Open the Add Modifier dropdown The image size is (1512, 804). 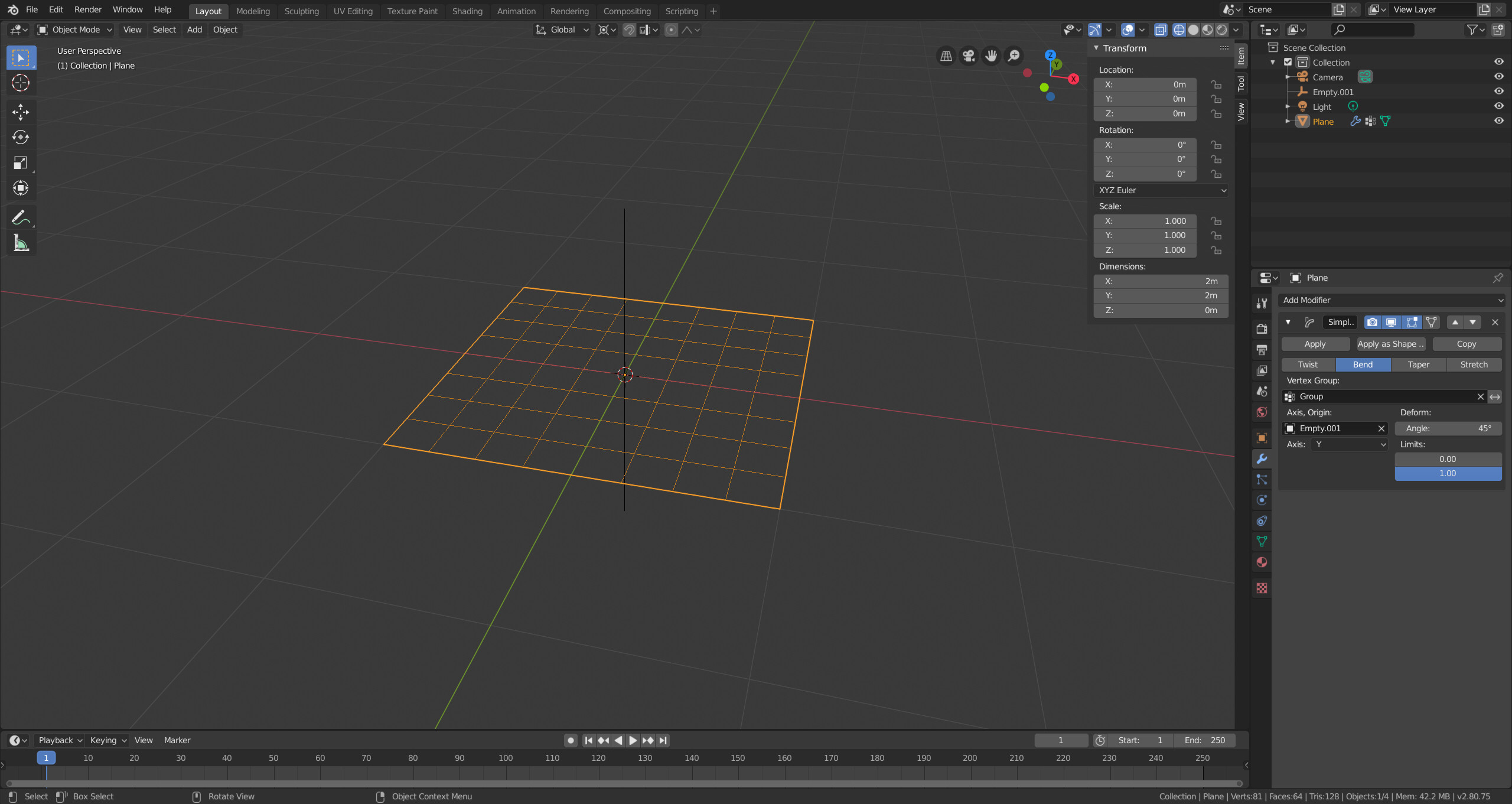click(1392, 300)
